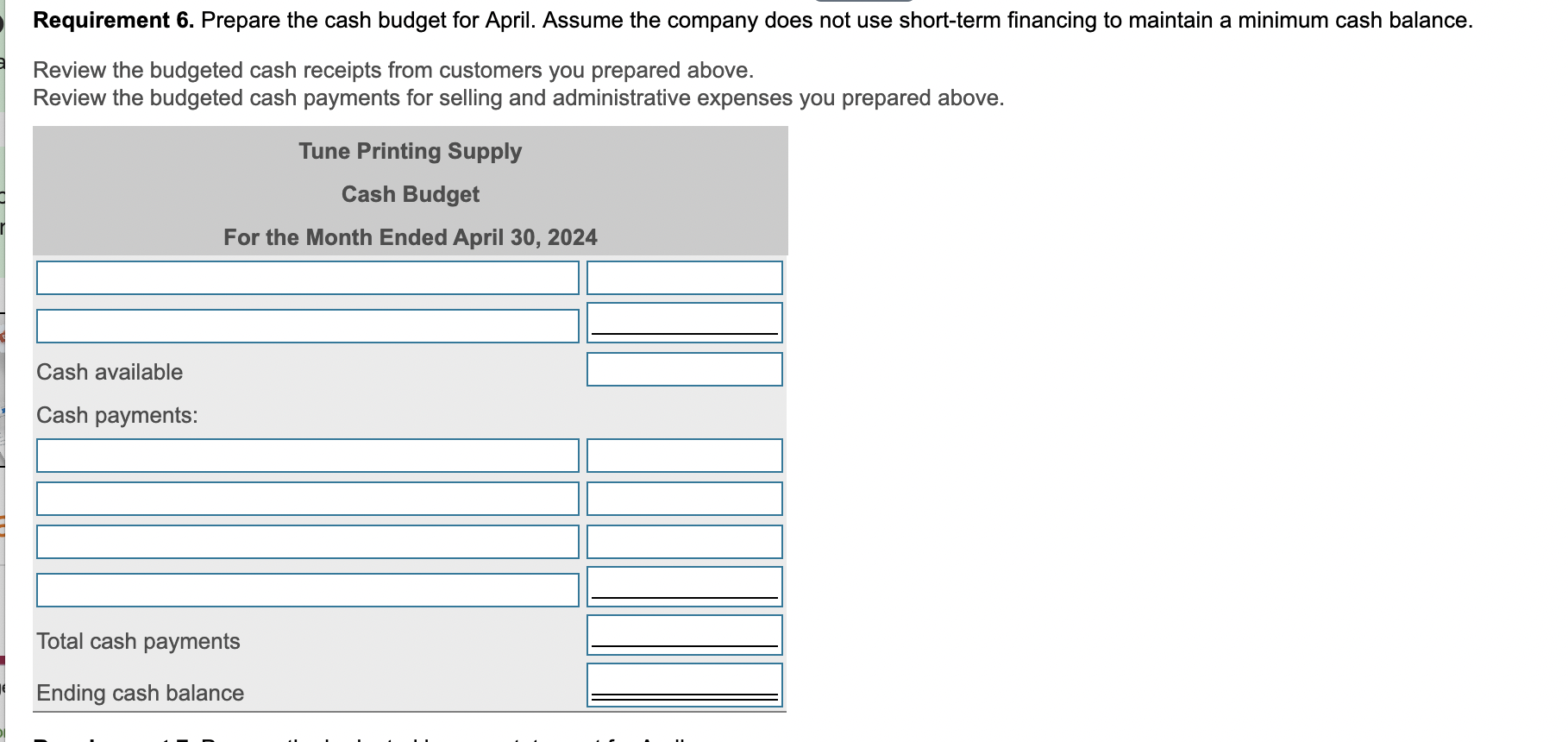Click the Ending cash balance row label
This screenshot has height=742, width=1568.
click(x=139, y=693)
